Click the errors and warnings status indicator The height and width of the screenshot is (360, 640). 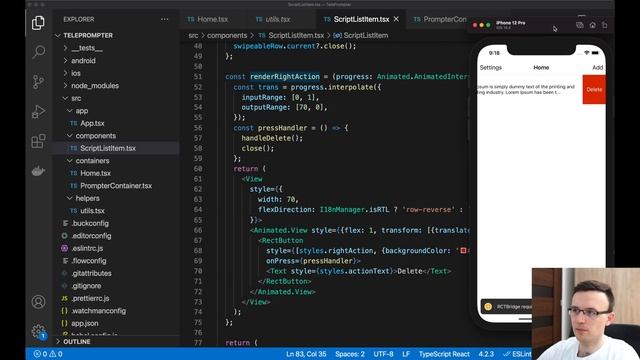pyautogui.click(x=48, y=354)
